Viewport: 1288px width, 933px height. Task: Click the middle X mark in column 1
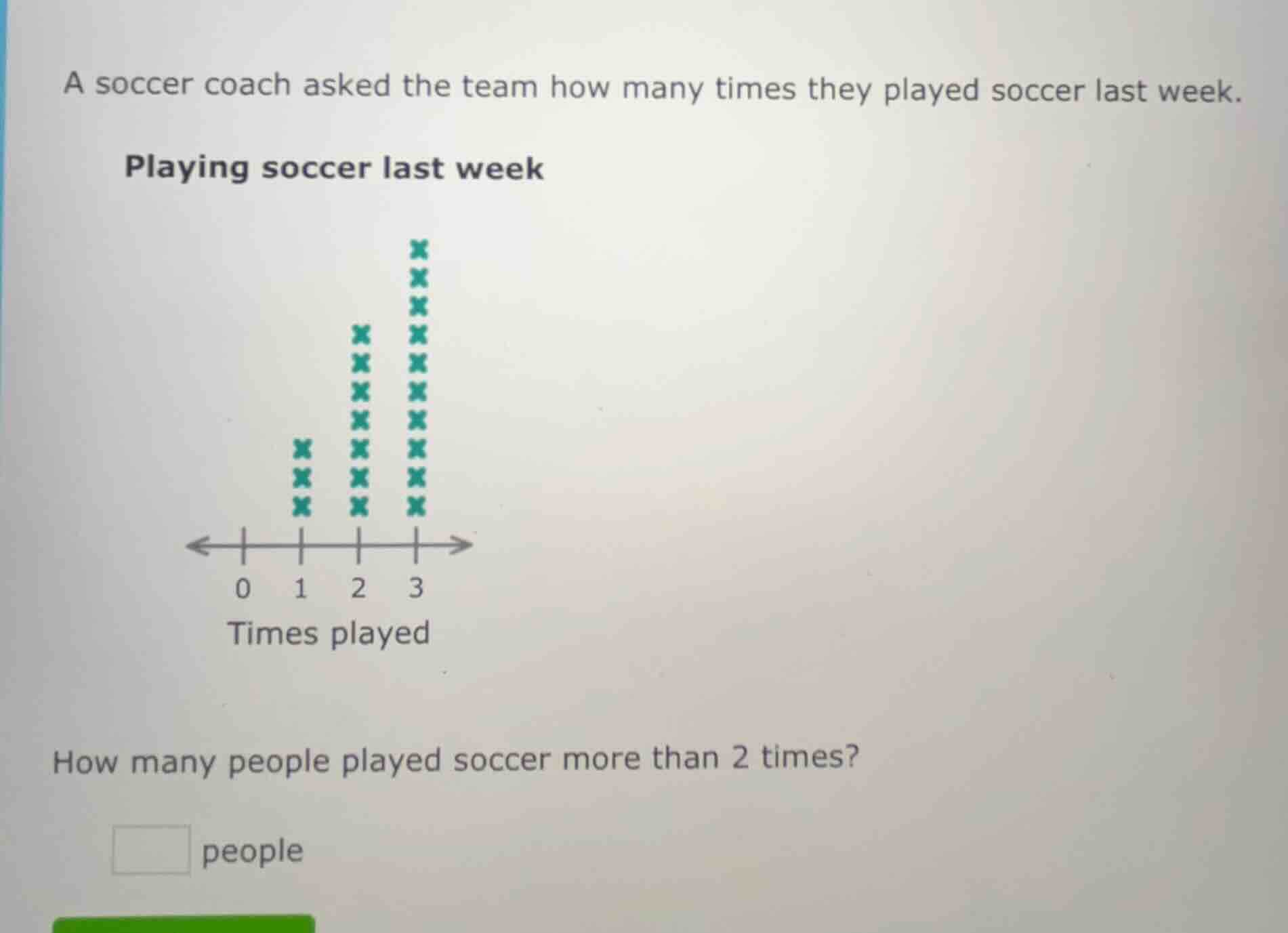pos(302,476)
